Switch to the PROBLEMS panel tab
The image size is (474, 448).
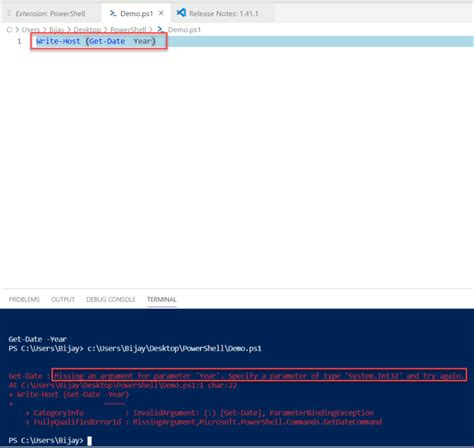point(24,299)
